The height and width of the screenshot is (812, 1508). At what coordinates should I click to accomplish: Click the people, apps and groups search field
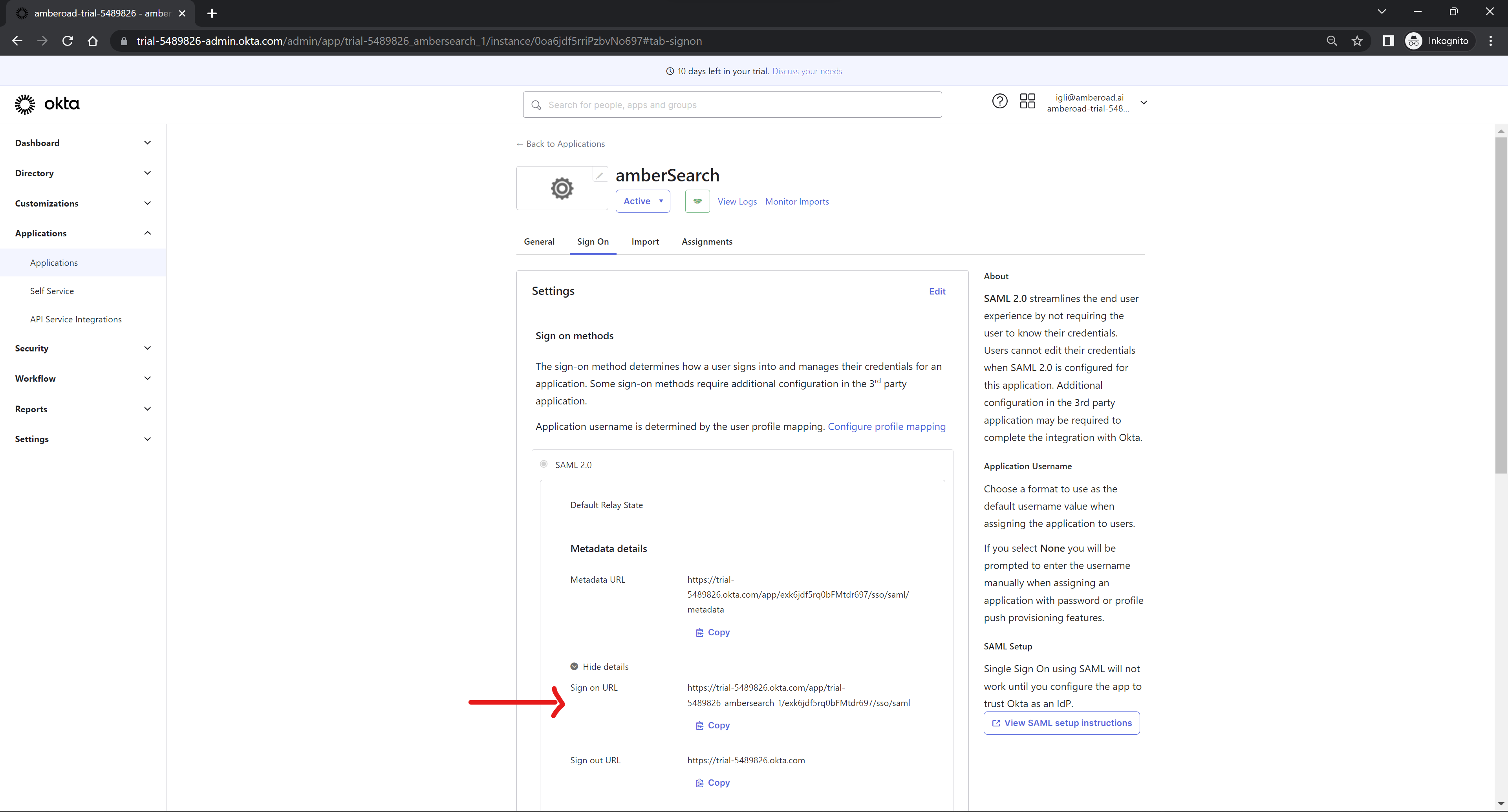732,105
